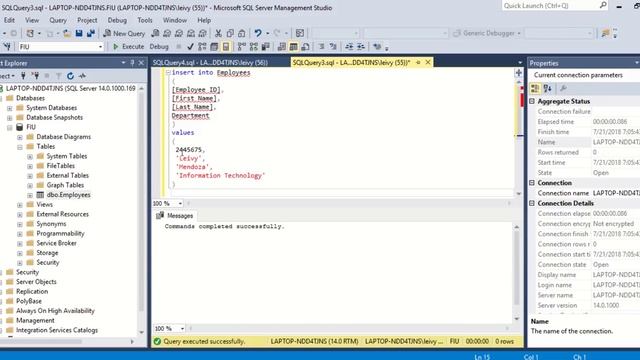Toggle Include Client Statistics
This screenshot has width=640, height=360.
pos(265,47)
